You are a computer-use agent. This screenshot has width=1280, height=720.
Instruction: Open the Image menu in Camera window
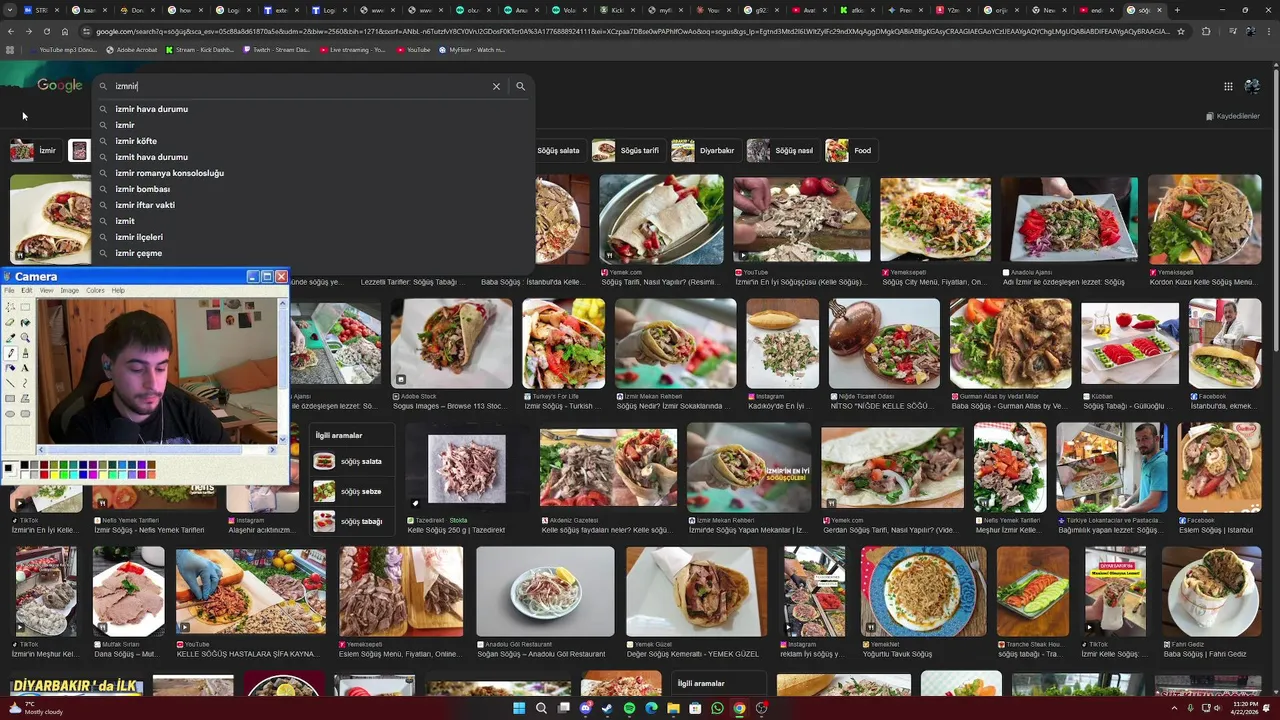70,290
